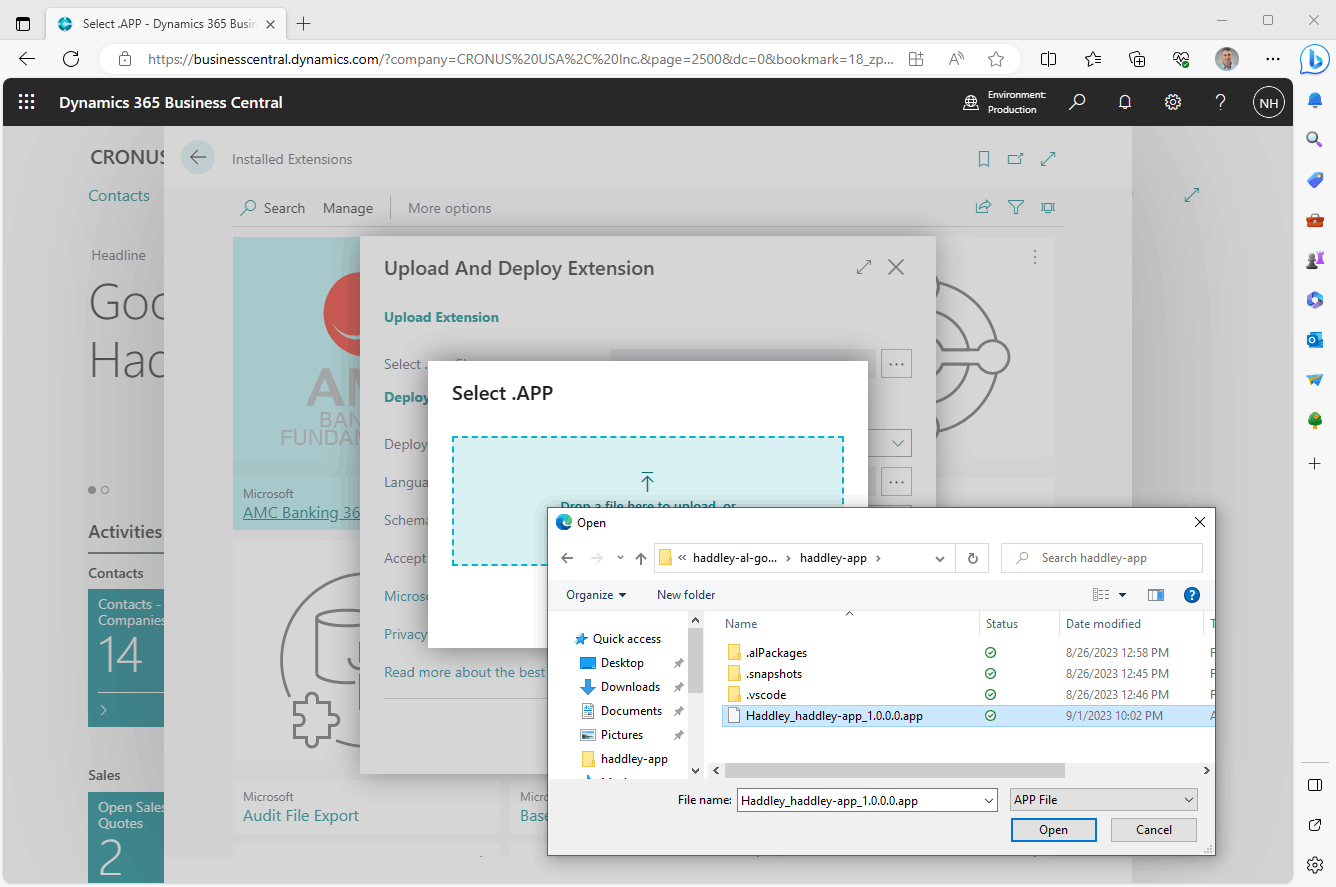Click New folder in dialog toolbar

pos(686,595)
